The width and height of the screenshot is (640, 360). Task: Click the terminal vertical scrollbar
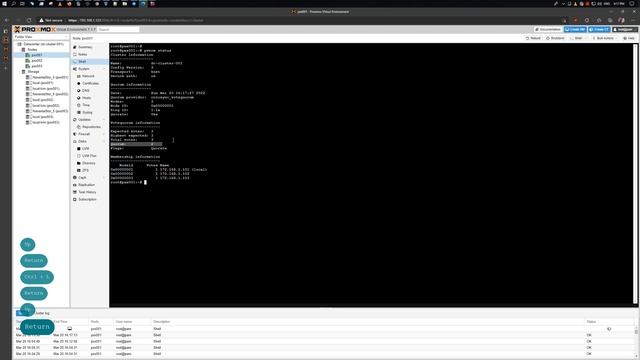tap(635, 174)
